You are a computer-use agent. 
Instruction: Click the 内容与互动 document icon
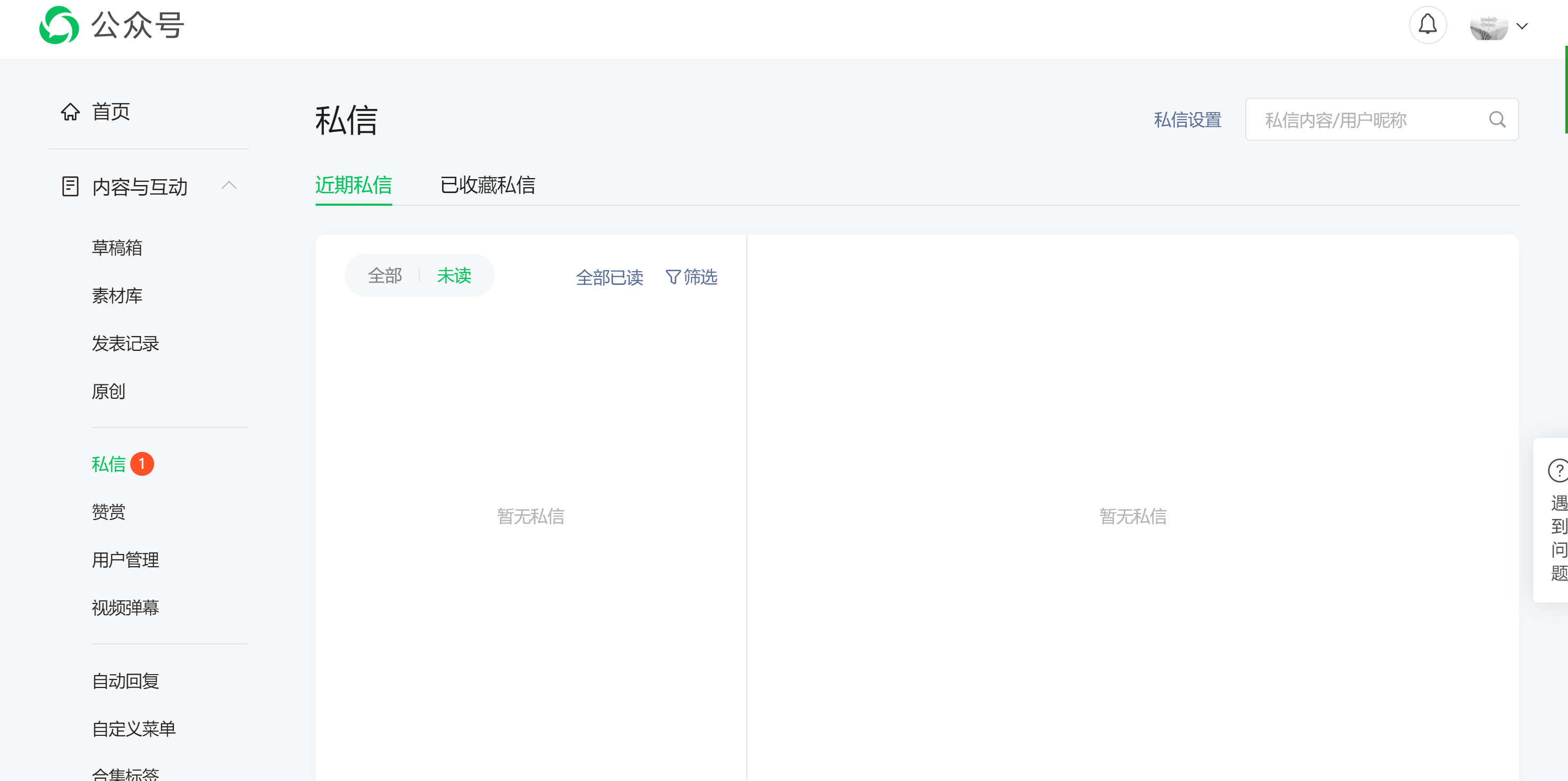[70, 186]
